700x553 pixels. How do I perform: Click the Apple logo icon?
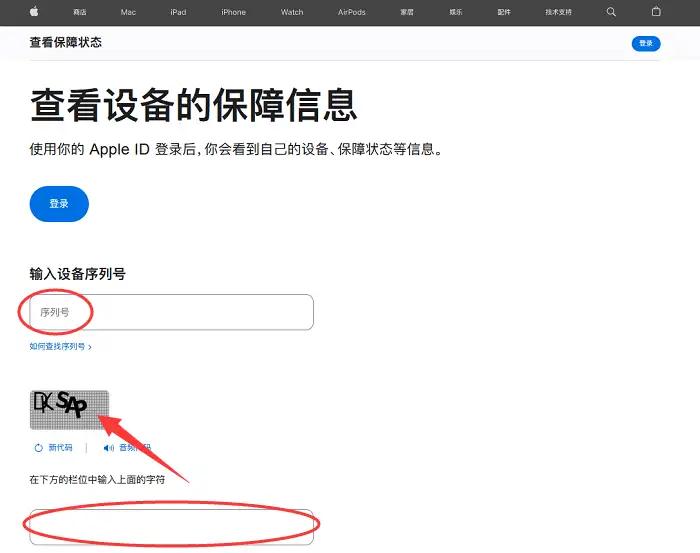tap(34, 12)
